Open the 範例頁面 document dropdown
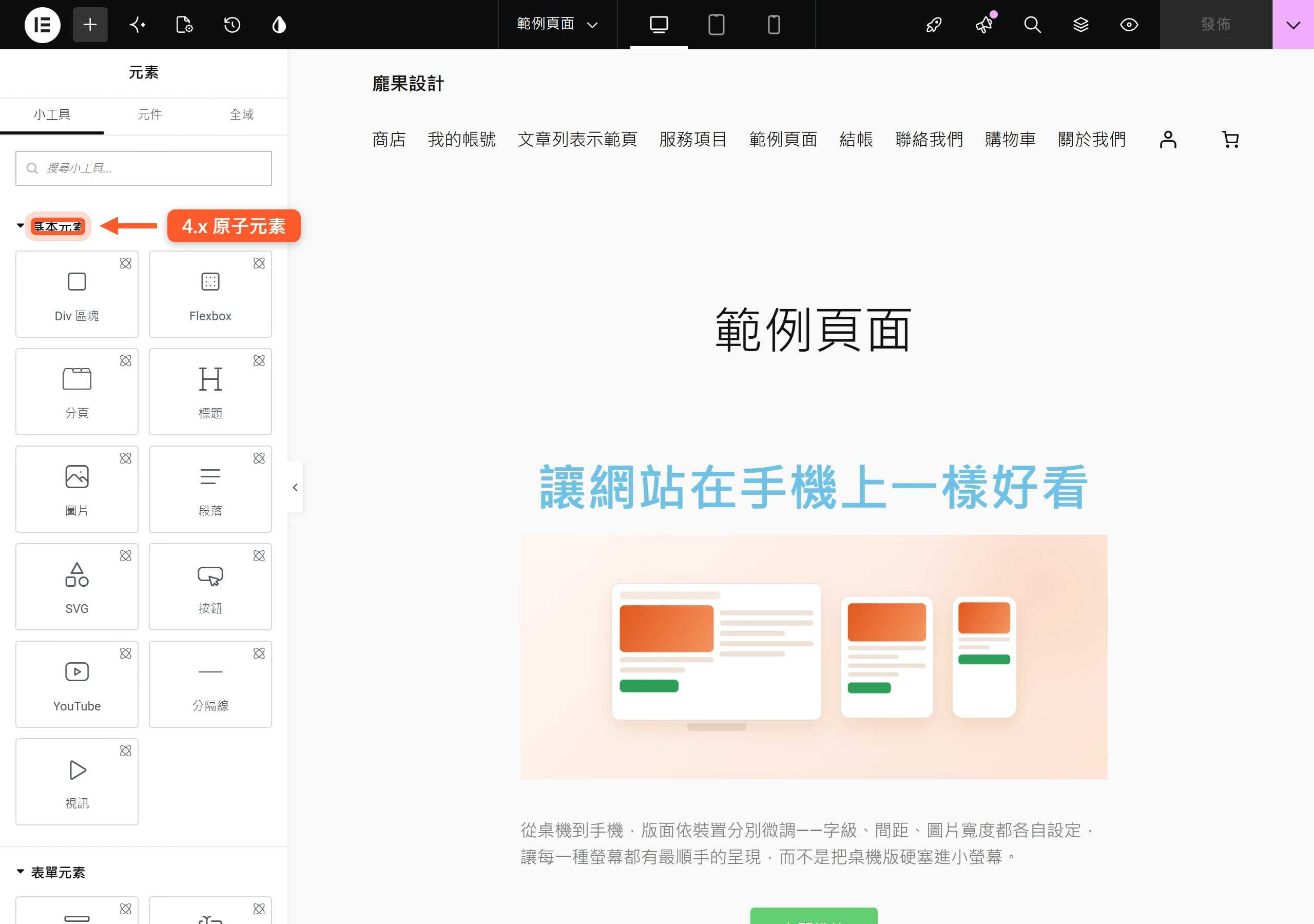Screen dimensions: 1314x924 (557, 25)
